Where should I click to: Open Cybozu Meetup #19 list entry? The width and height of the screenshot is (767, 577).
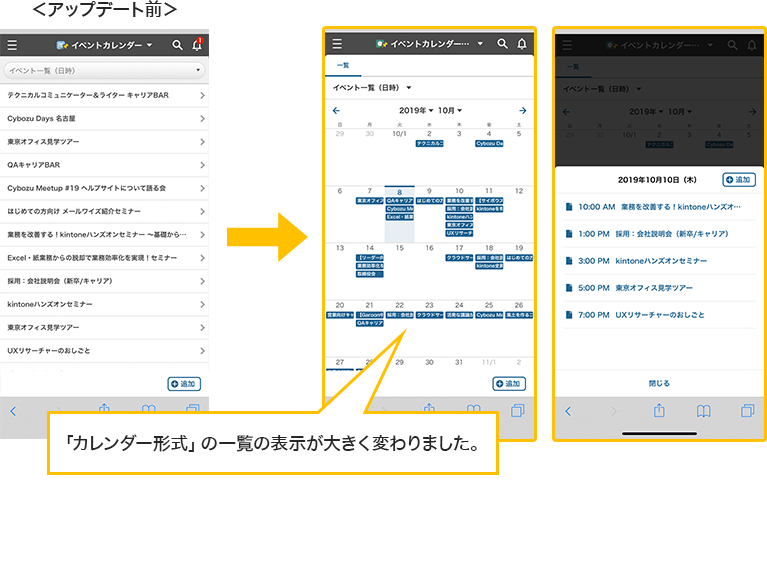[104, 188]
